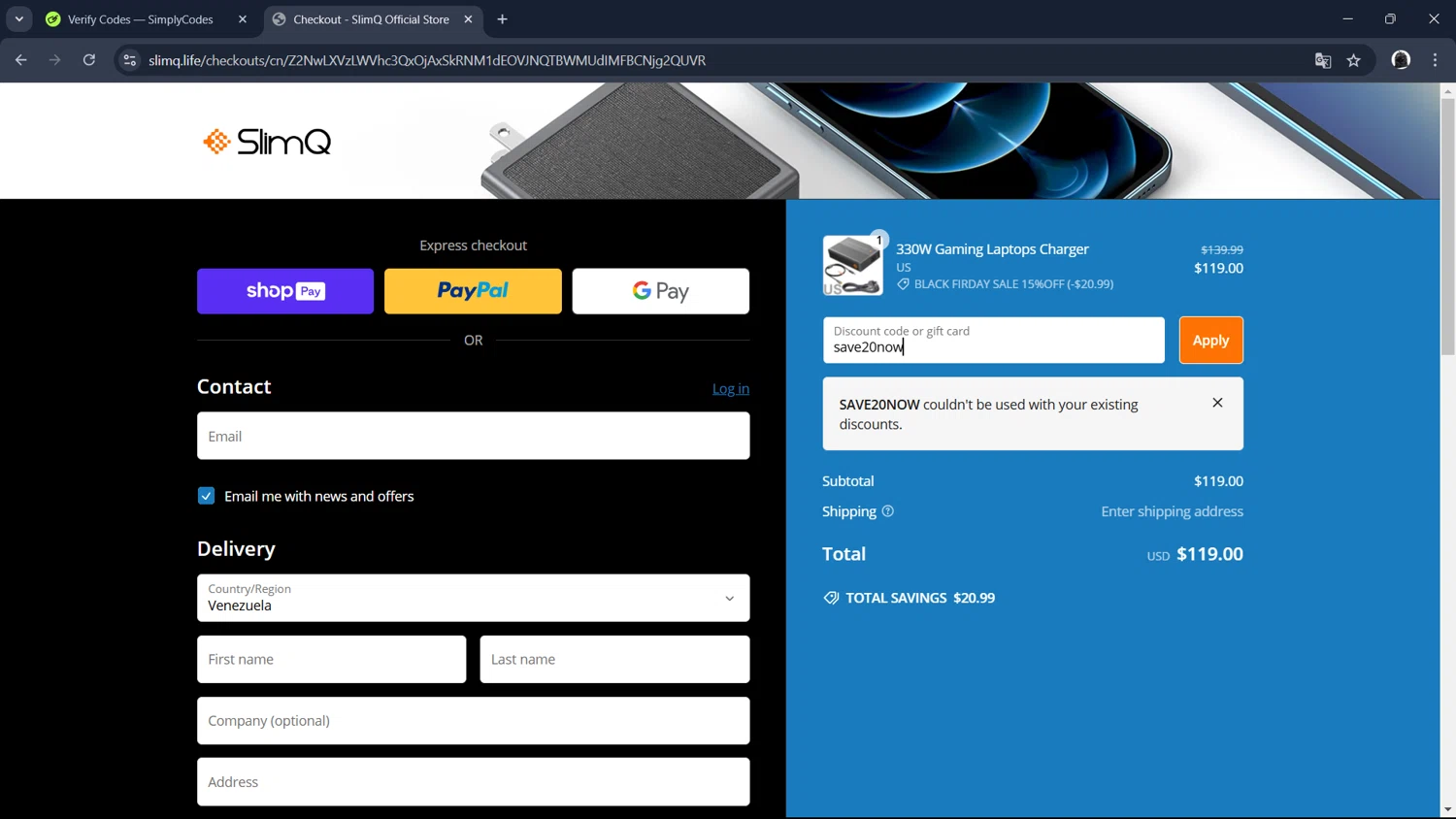This screenshot has height=819, width=1456.
Task: Go forward in browser history
Action: 55,60
